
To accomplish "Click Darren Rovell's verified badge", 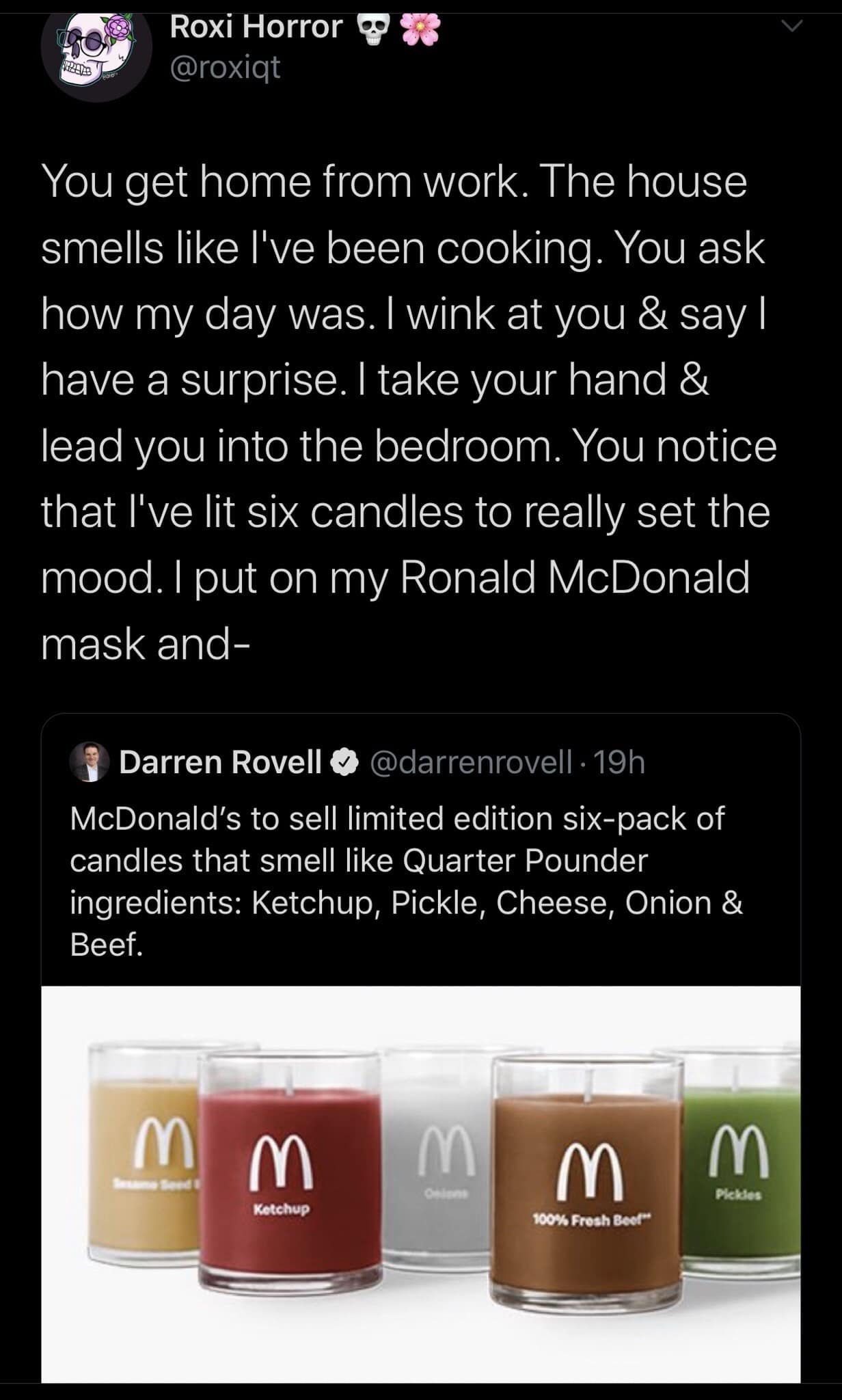I will tap(346, 762).
